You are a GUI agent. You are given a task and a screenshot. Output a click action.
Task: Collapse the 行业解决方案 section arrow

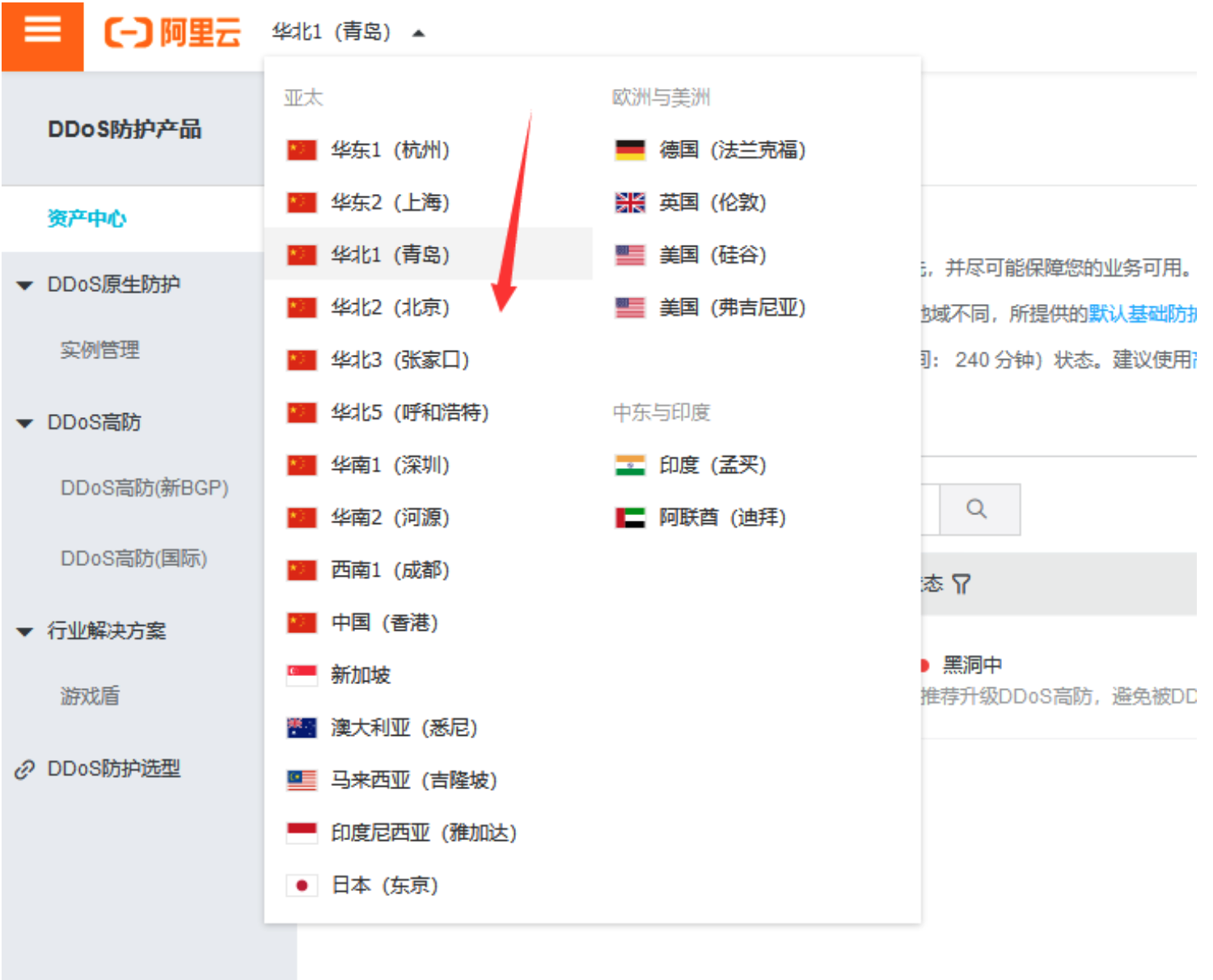point(24,632)
